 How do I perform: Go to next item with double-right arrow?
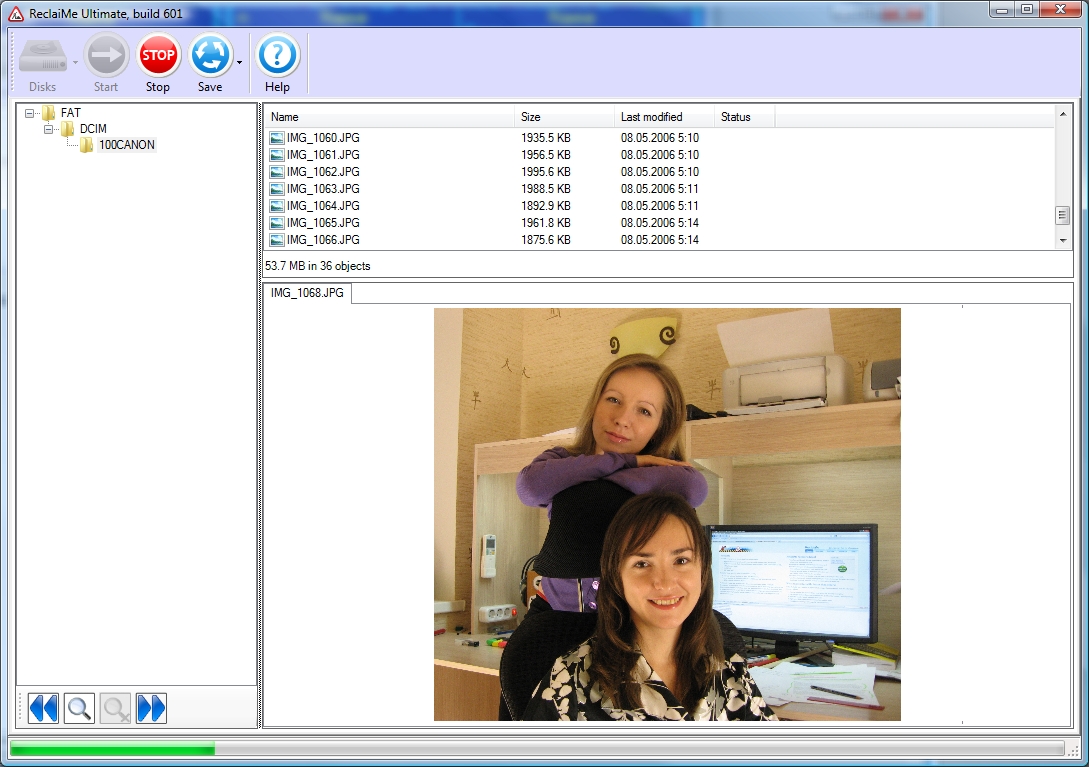151,709
